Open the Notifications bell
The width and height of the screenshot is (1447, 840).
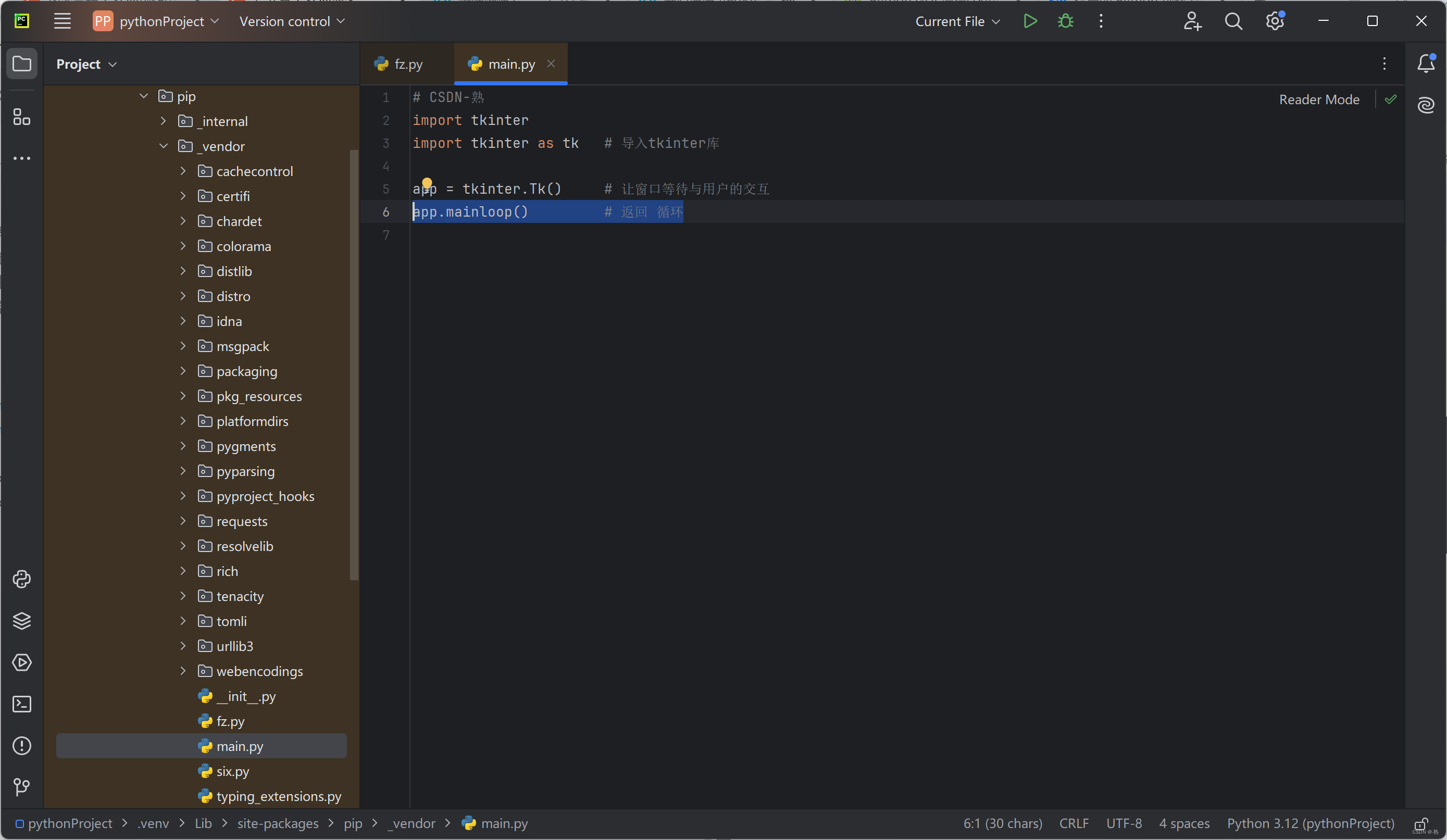[x=1426, y=63]
